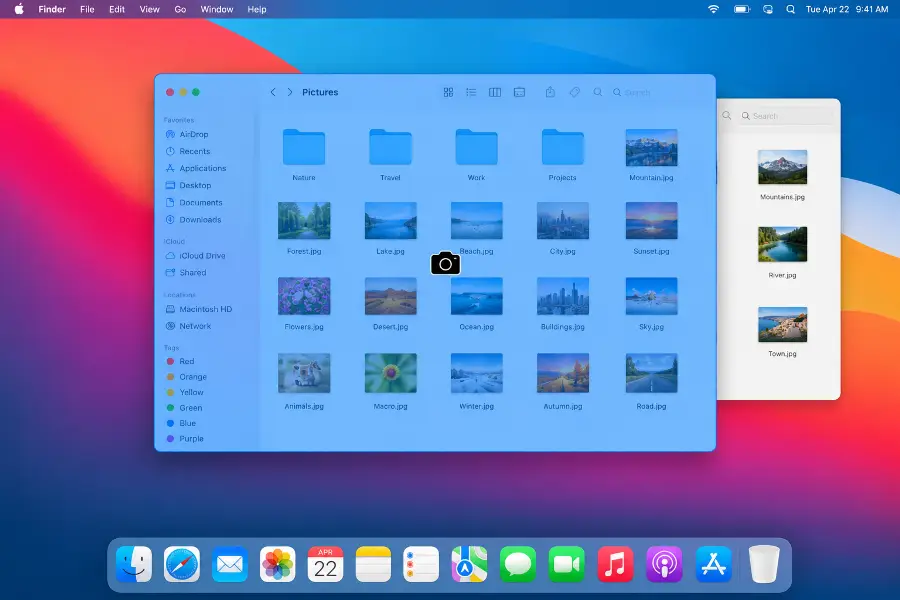900x600 pixels.
Task: Select the Road.jpg thumbnail
Action: point(651,373)
